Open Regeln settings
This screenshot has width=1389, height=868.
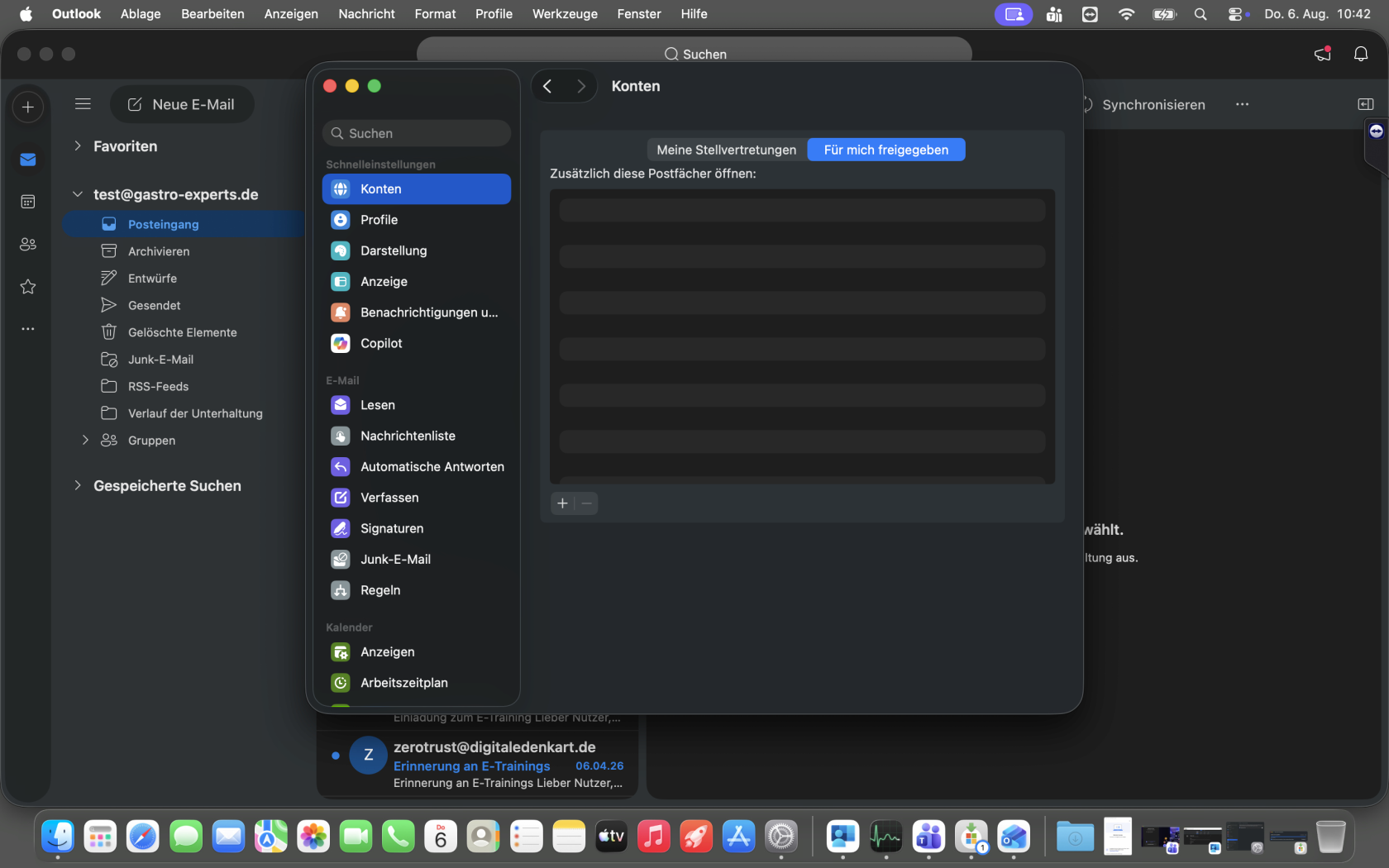pyautogui.click(x=417, y=590)
